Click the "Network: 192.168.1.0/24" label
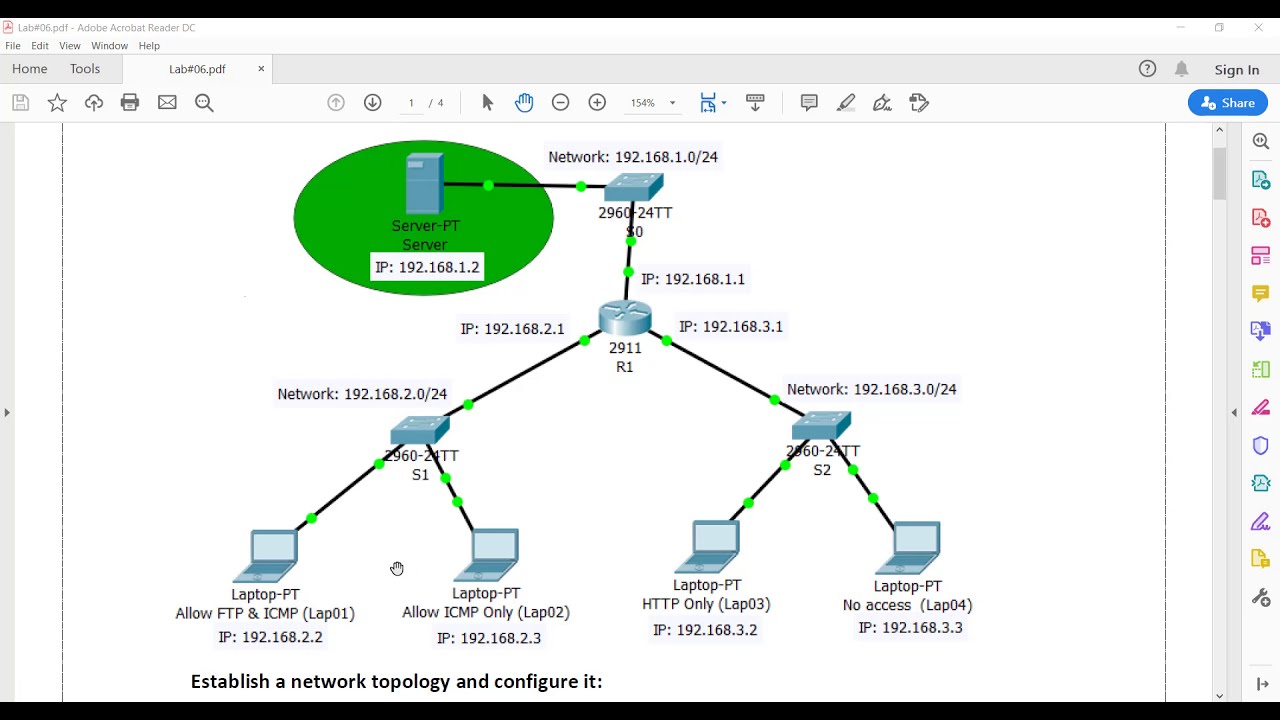The width and height of the screenshot is (1280, 720). click(633, 157)
